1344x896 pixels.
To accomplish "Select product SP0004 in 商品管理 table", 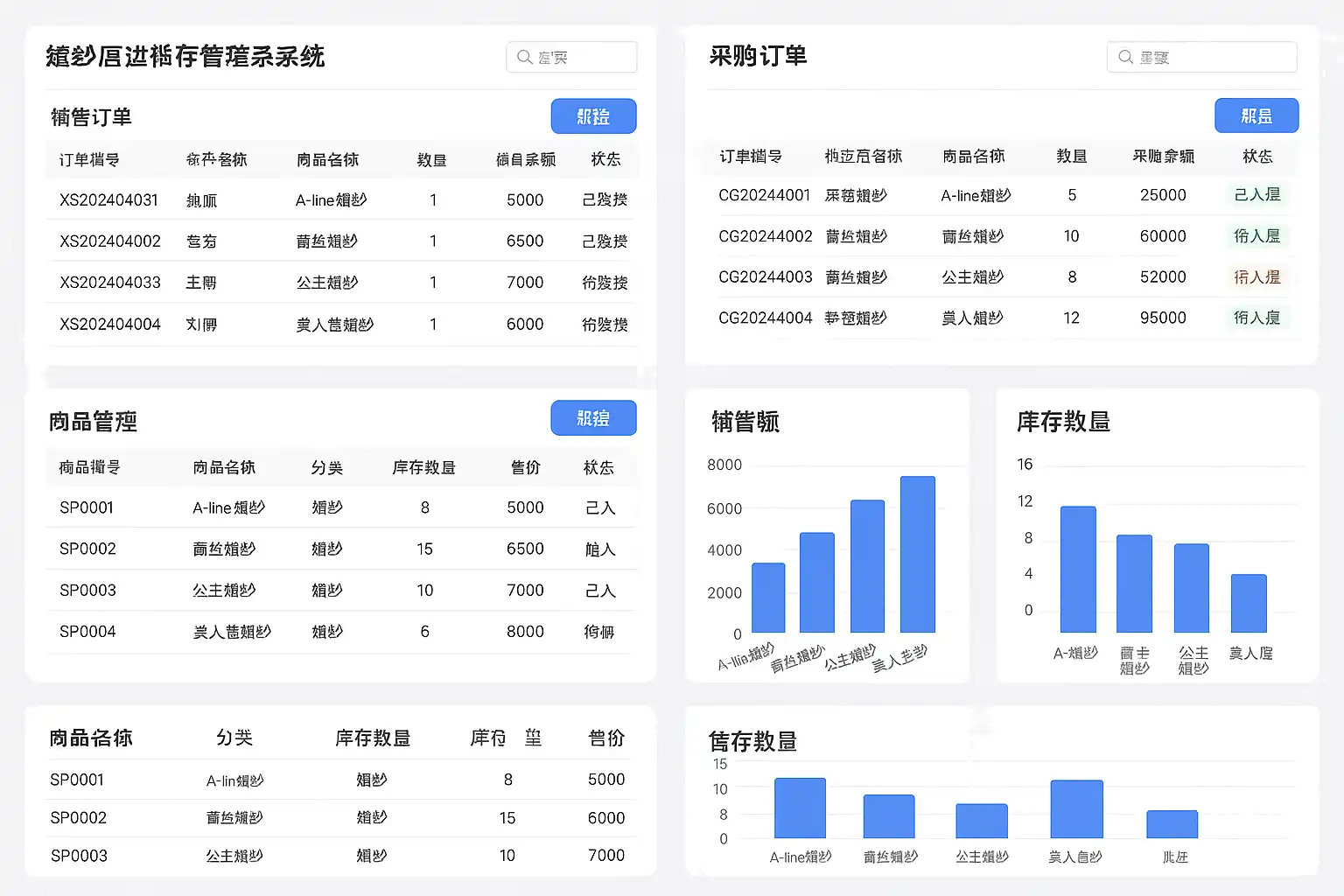I will pos(87,632).
